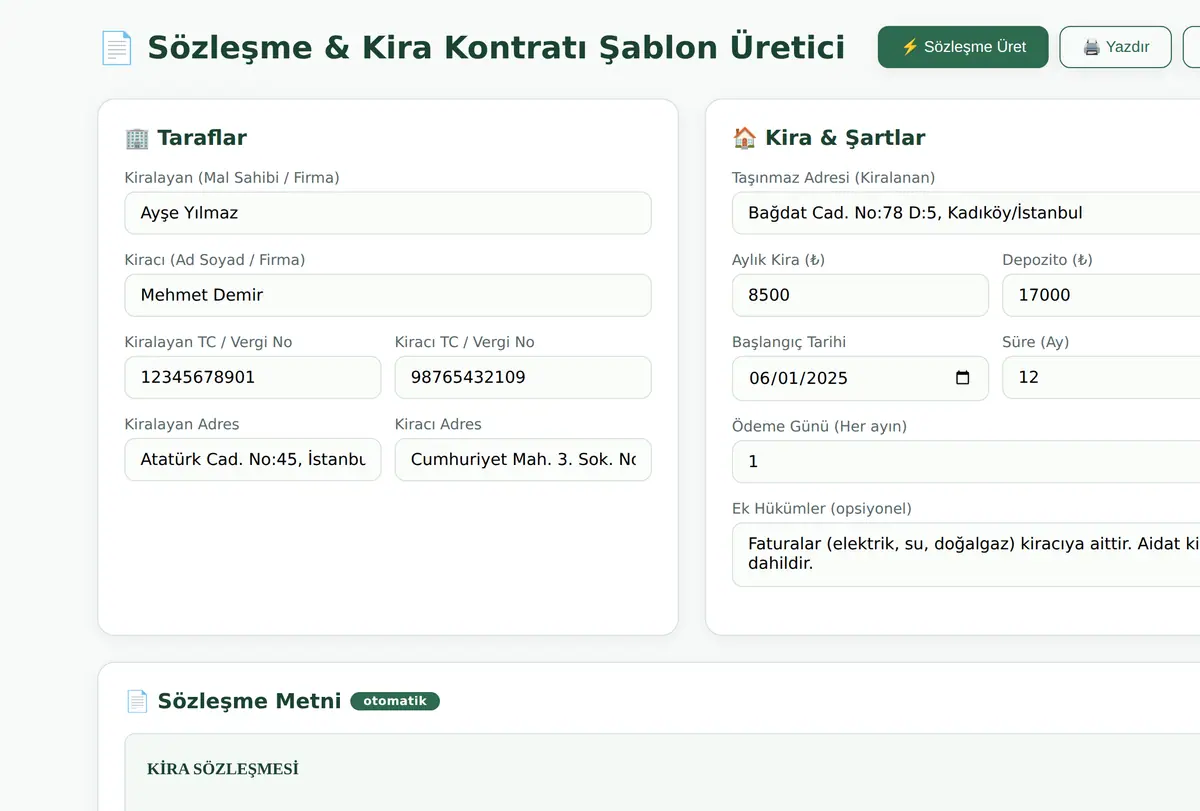Click the Ek Hükümler (opsiyonel) label

pos(822,508)
